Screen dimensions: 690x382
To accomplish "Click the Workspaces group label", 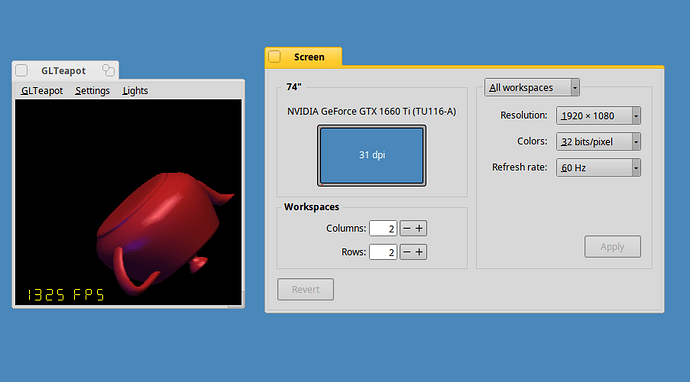I will [312, 207].
